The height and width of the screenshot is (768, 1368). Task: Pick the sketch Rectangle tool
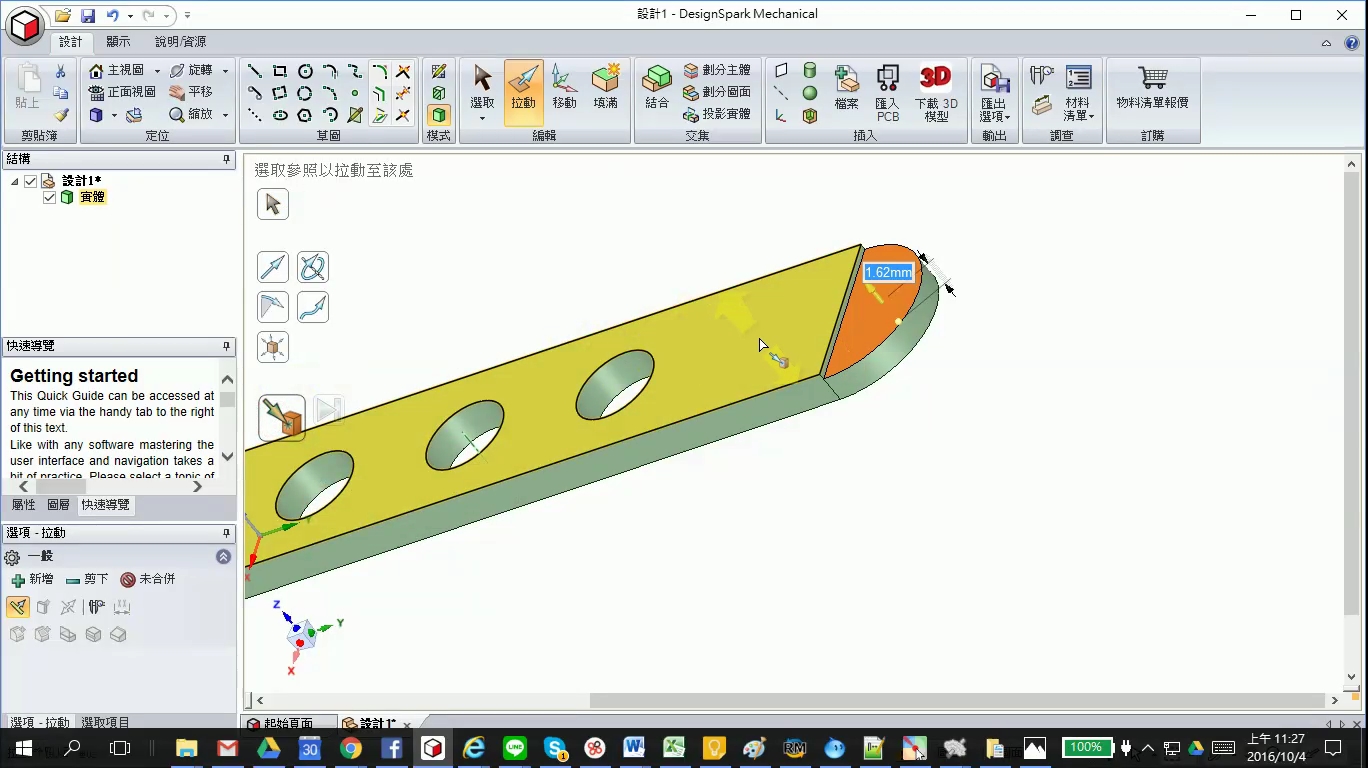coord(280,71)
